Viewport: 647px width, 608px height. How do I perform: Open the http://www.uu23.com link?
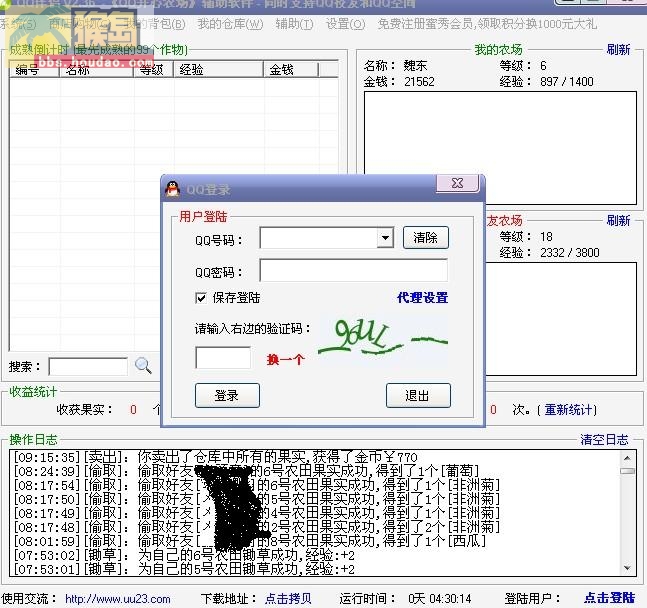[x=118, y=599]
